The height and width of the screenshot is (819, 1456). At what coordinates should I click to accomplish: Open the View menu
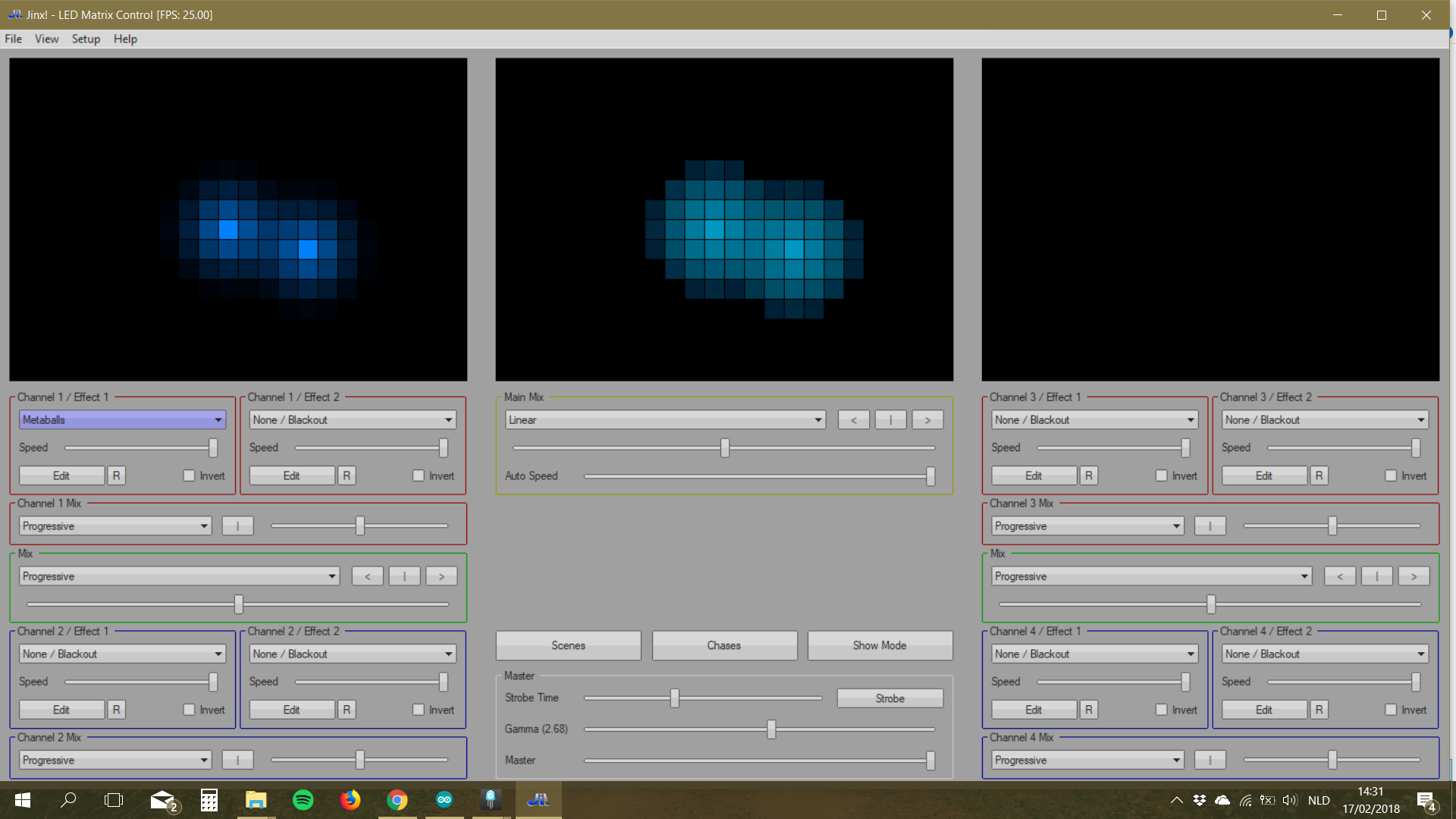[46, 39]
